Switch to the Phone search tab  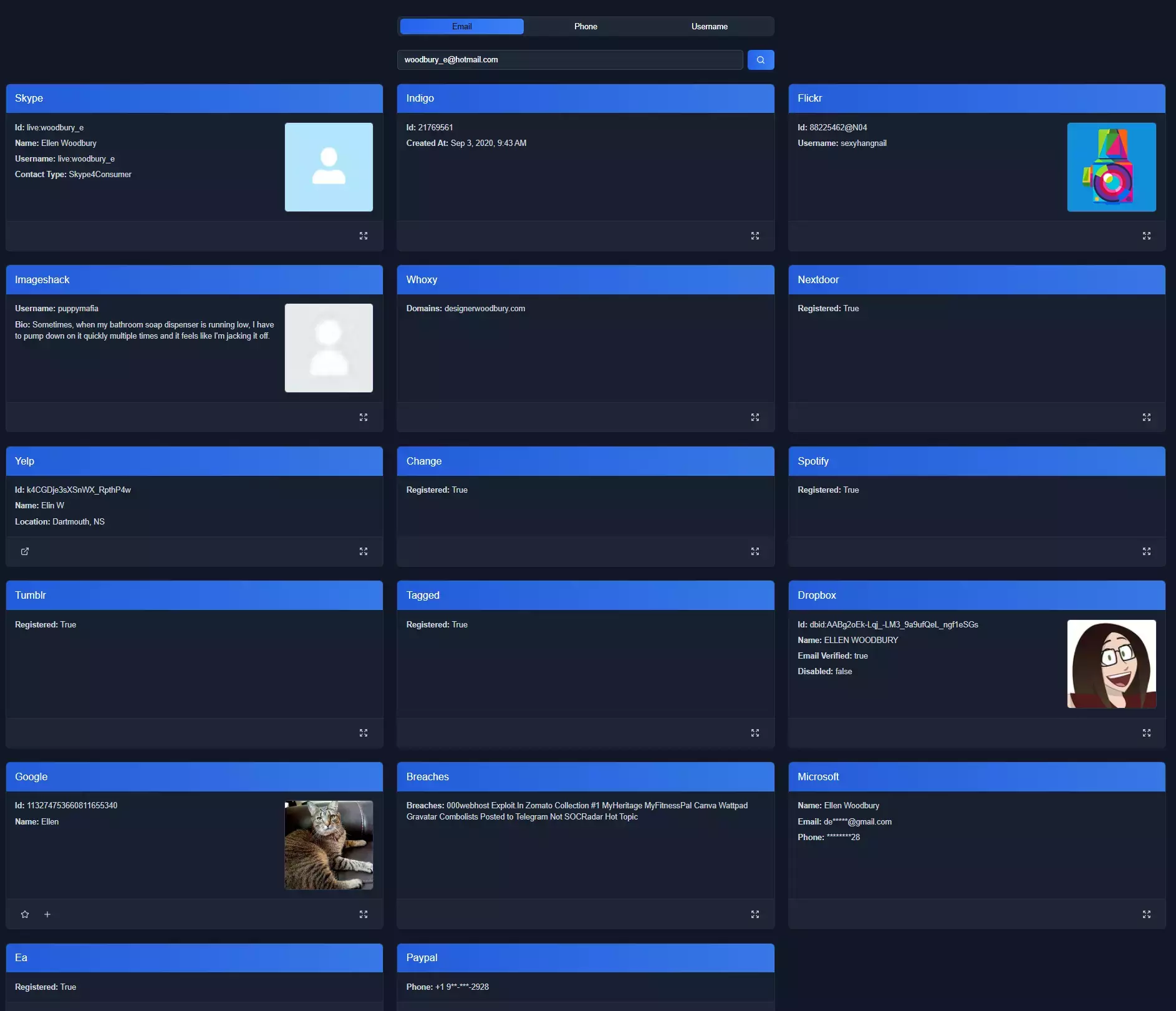click(586, 26)
